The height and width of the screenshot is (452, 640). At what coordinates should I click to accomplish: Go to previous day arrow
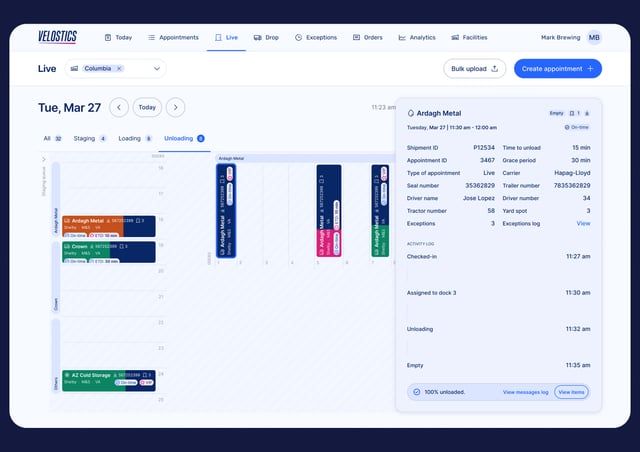click(x=119, y=107)
